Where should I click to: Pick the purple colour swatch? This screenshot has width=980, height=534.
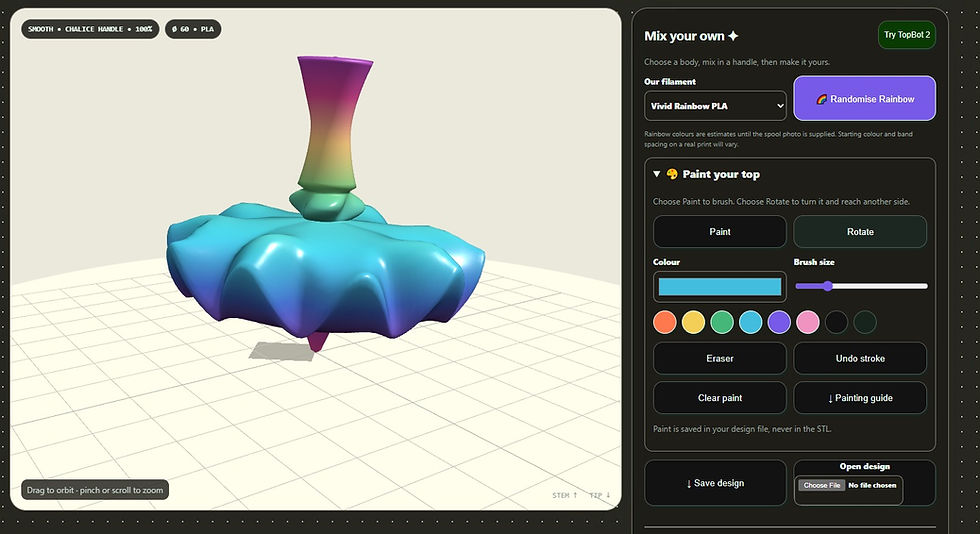pos(779,322)
